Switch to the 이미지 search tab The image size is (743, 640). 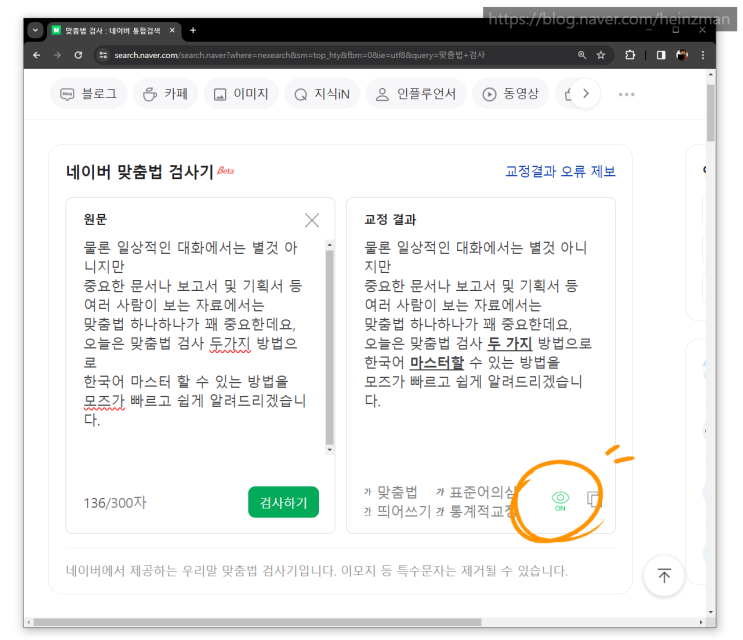point(241,94)
